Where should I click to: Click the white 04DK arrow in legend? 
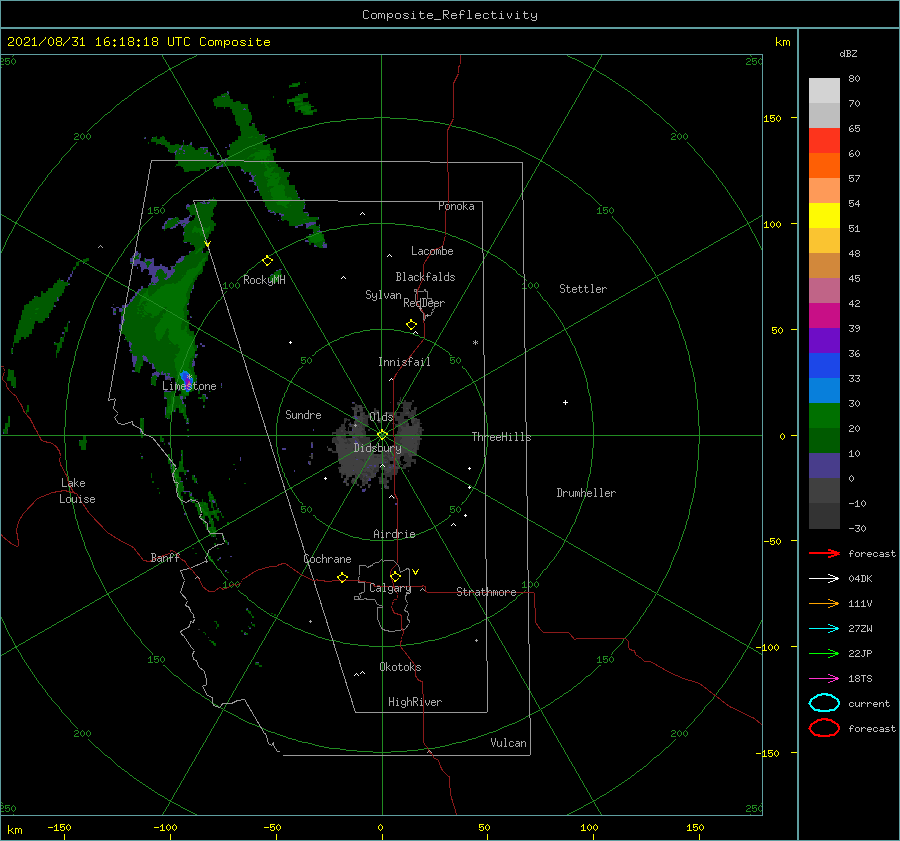tap(824, 578)
